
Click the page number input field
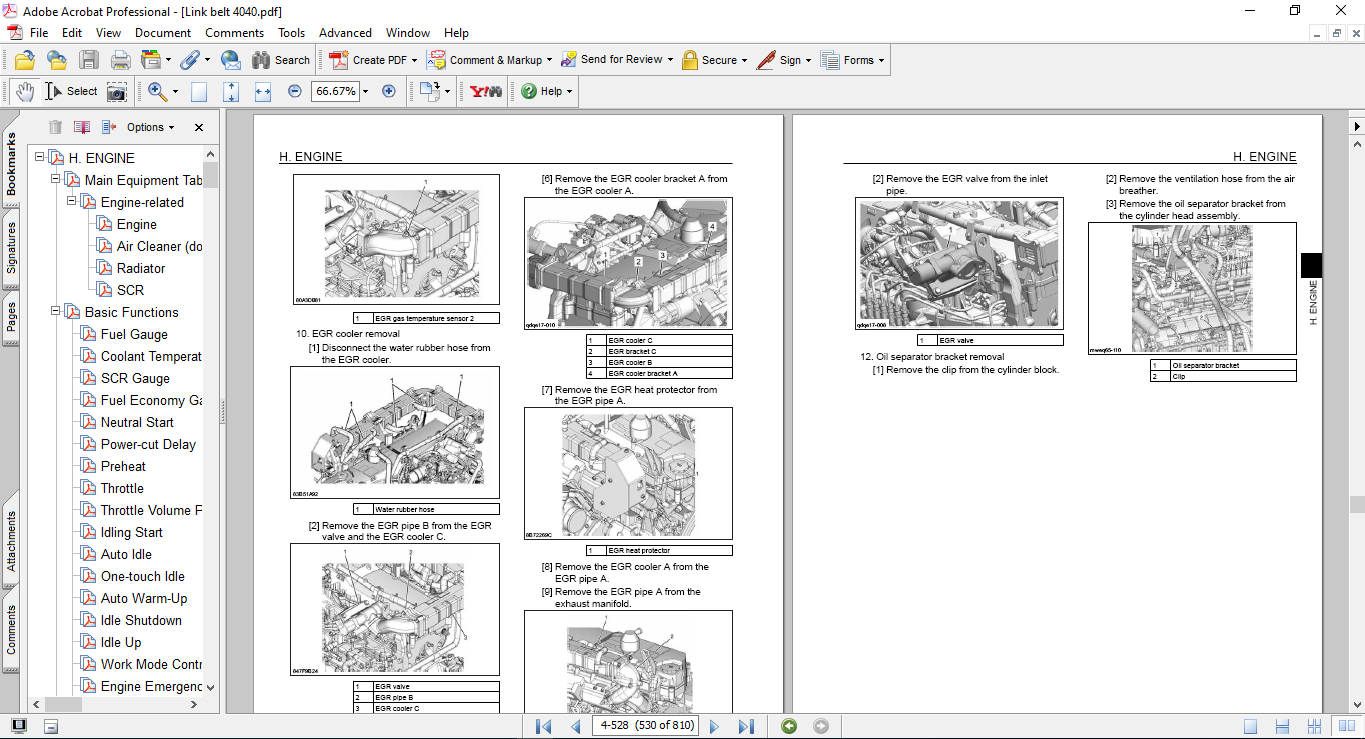tap(647, 726)
